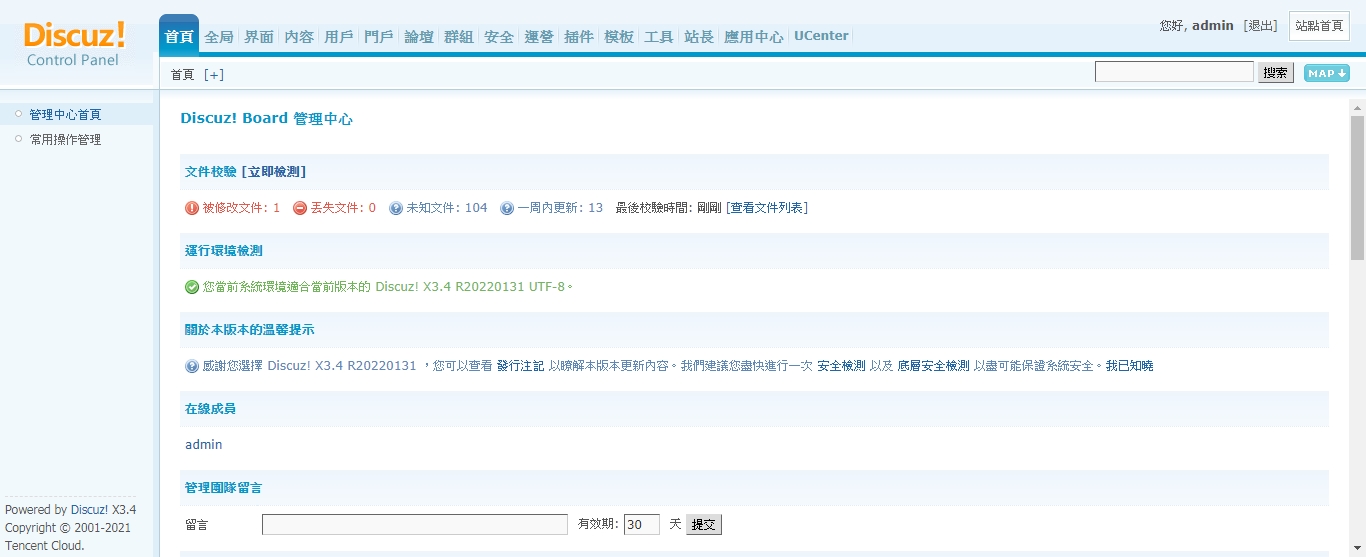Click the 安全檢測 link
The width and height of the screenshot is (1366, 557).
841,366
